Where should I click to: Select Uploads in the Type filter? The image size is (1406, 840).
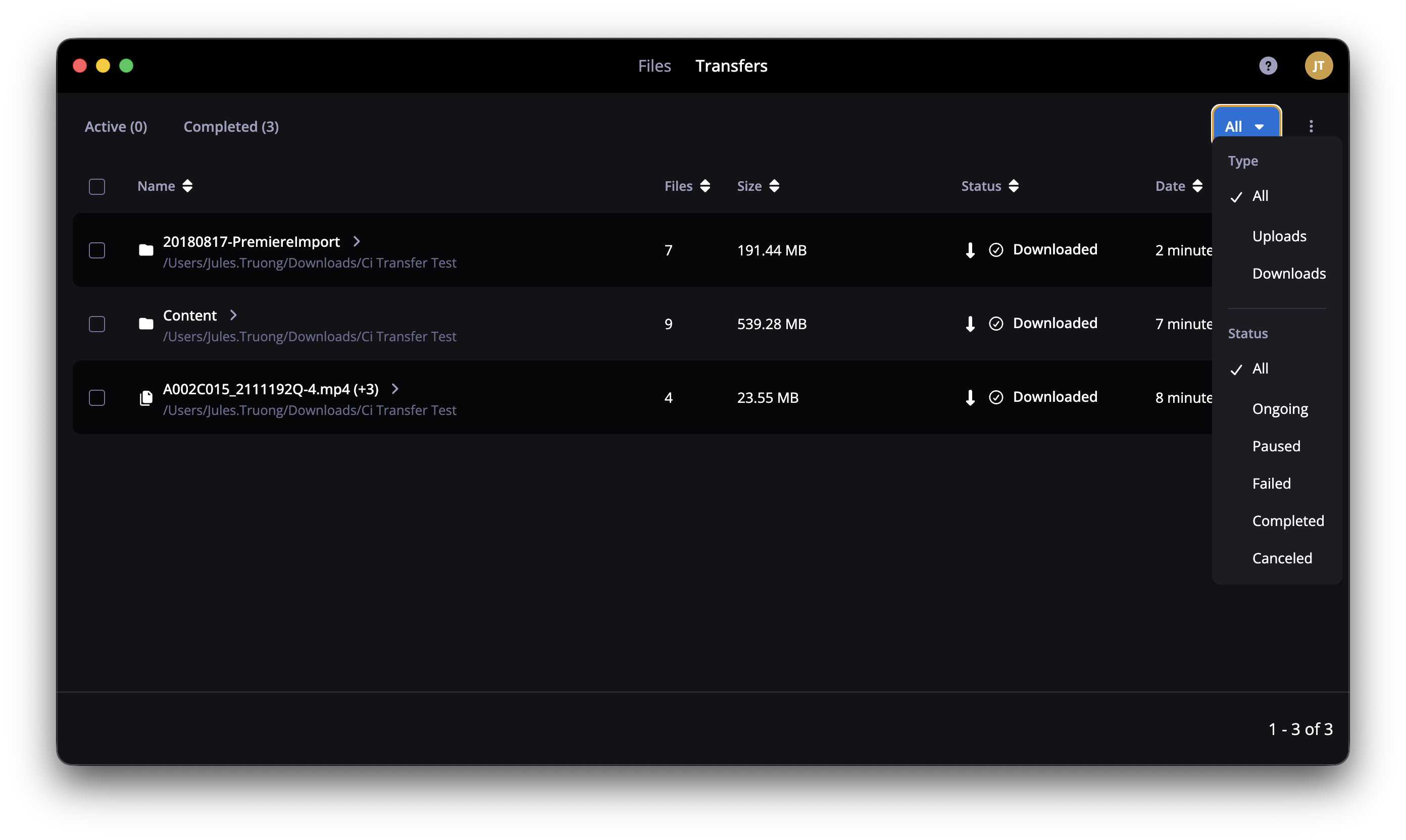pyautogui.click(x=1279, y=236)
